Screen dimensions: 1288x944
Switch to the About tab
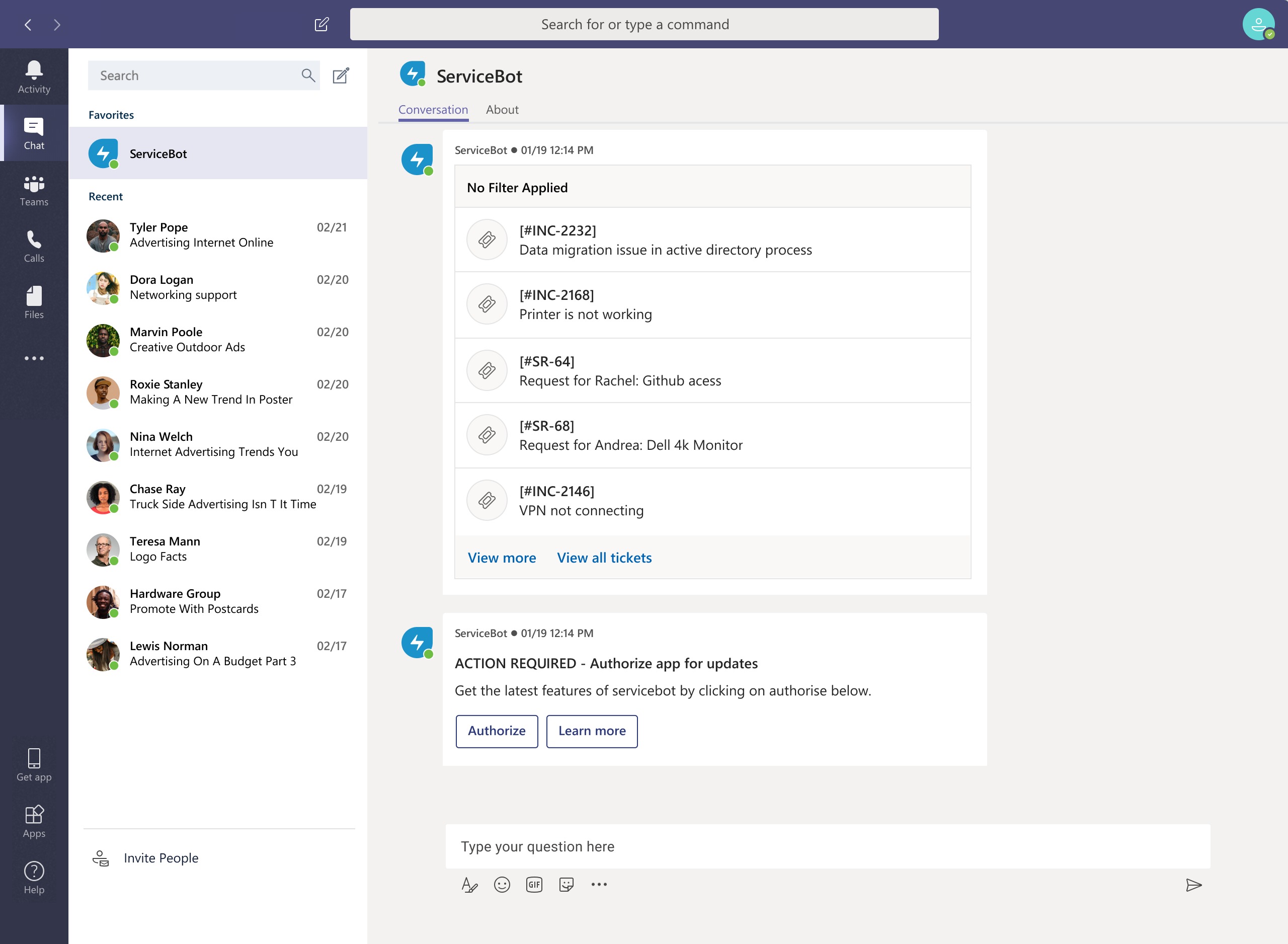[502, 110]
